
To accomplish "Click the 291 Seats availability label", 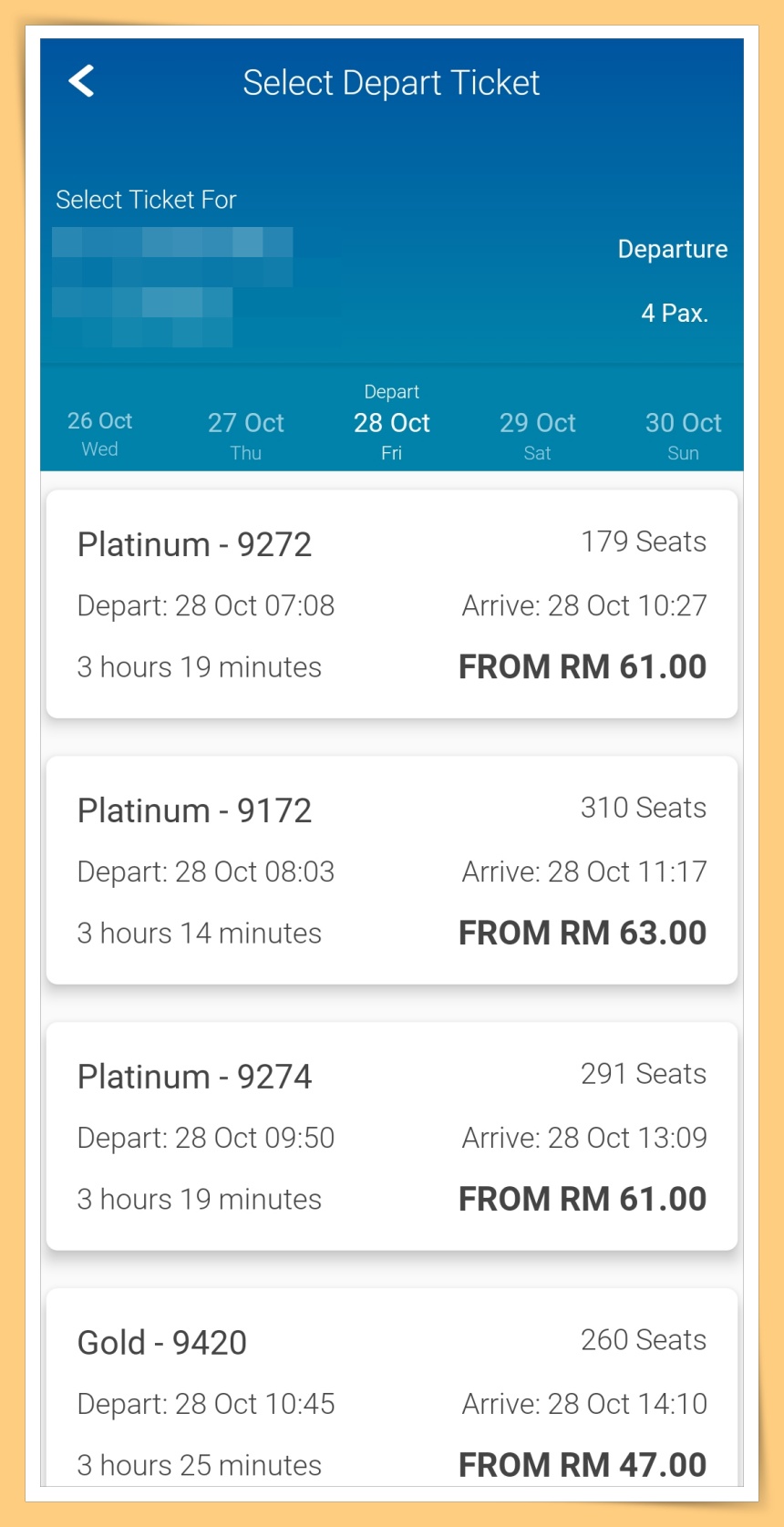I will pos(644,1074).
